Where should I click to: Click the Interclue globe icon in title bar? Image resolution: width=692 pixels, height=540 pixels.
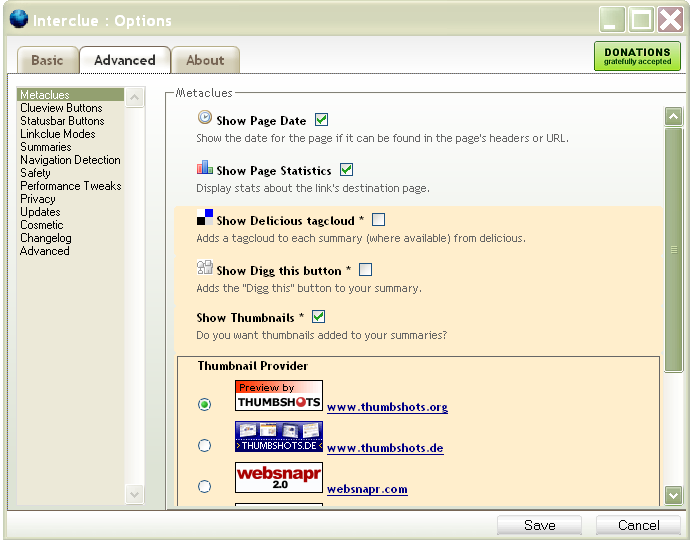[19, 19]
